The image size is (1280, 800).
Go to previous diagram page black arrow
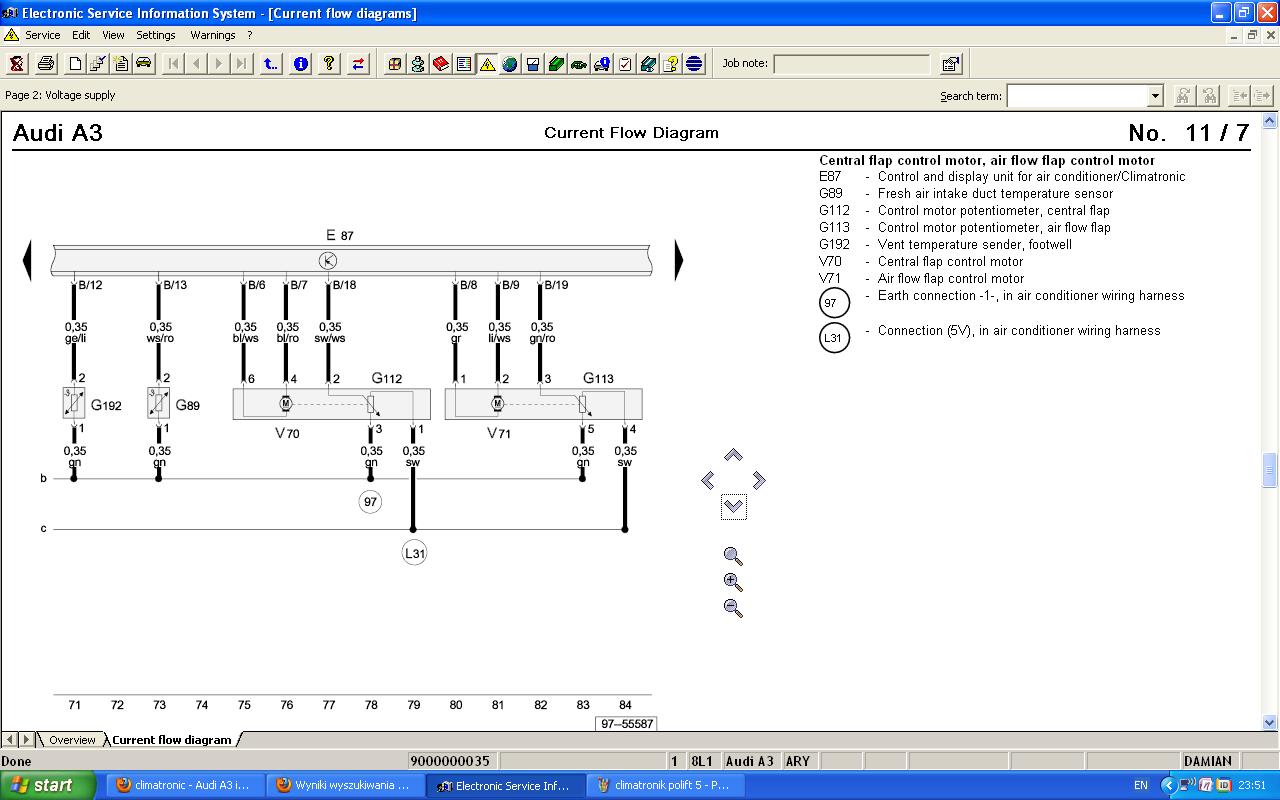click(x=27, y=260)
